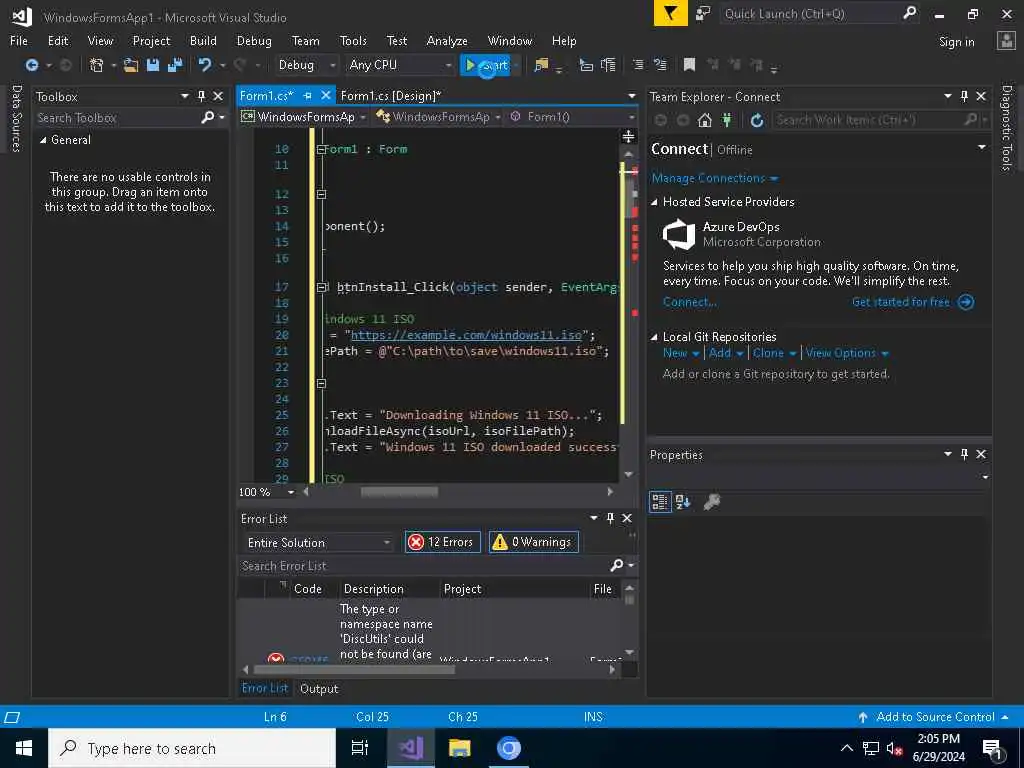Click the View Options link
The image size is (1024, 768).
point(840,353)
